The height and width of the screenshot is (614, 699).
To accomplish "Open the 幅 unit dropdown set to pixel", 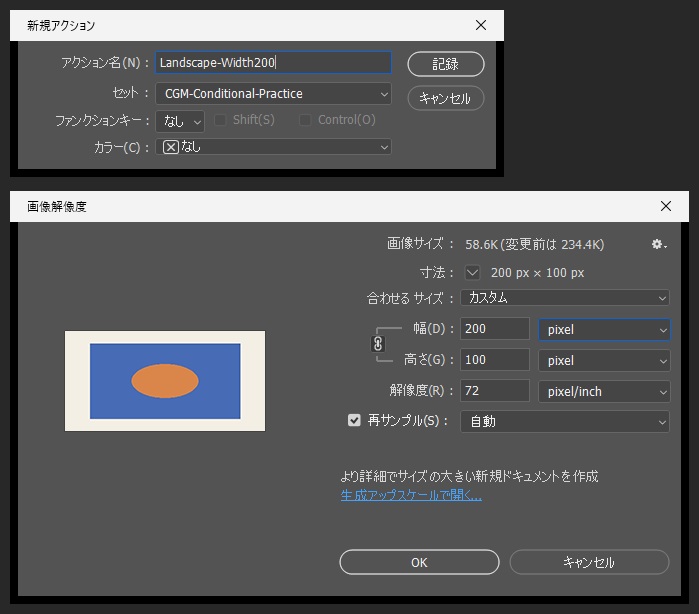I will 604,330.
